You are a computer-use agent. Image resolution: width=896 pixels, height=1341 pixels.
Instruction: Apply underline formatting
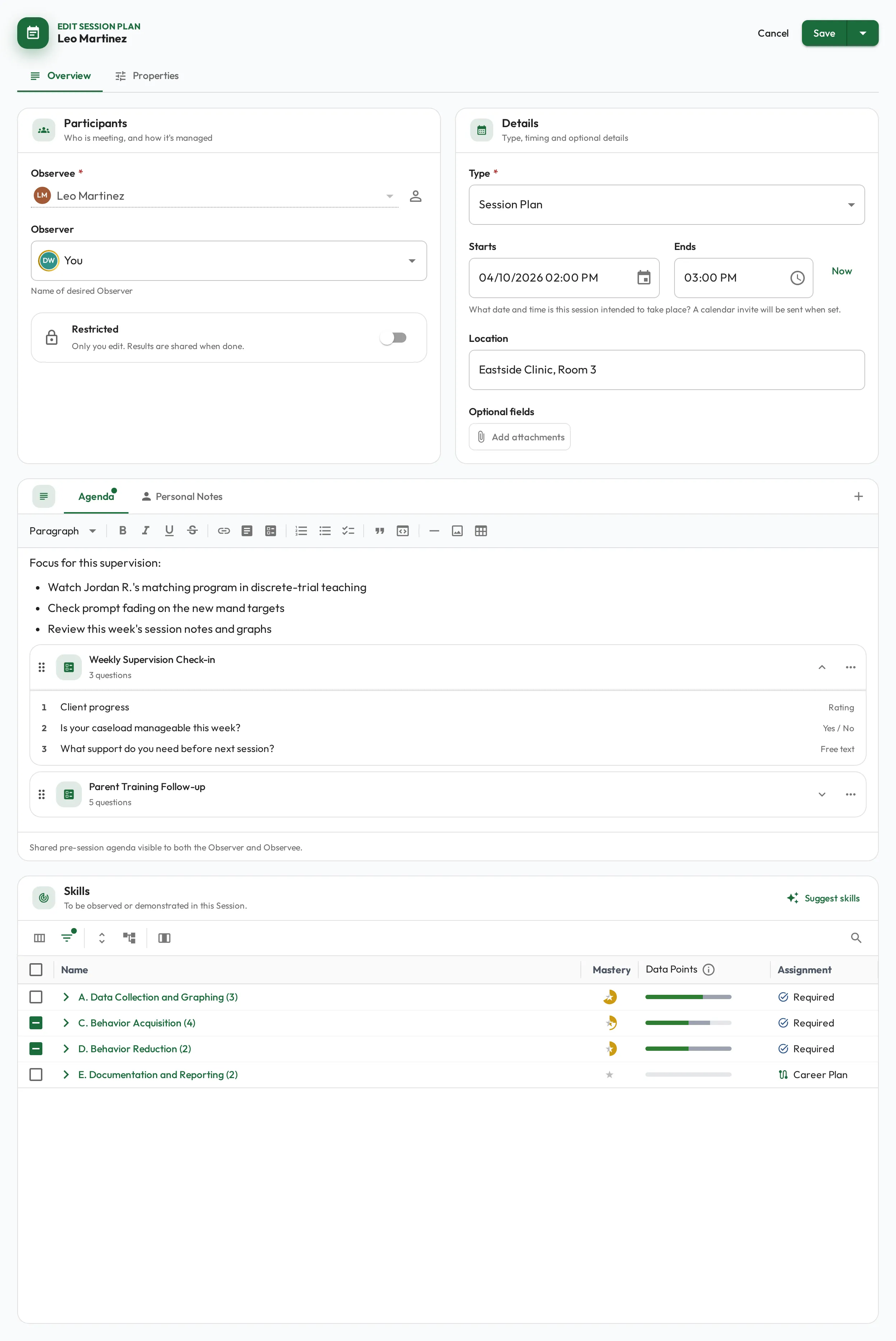169,530
